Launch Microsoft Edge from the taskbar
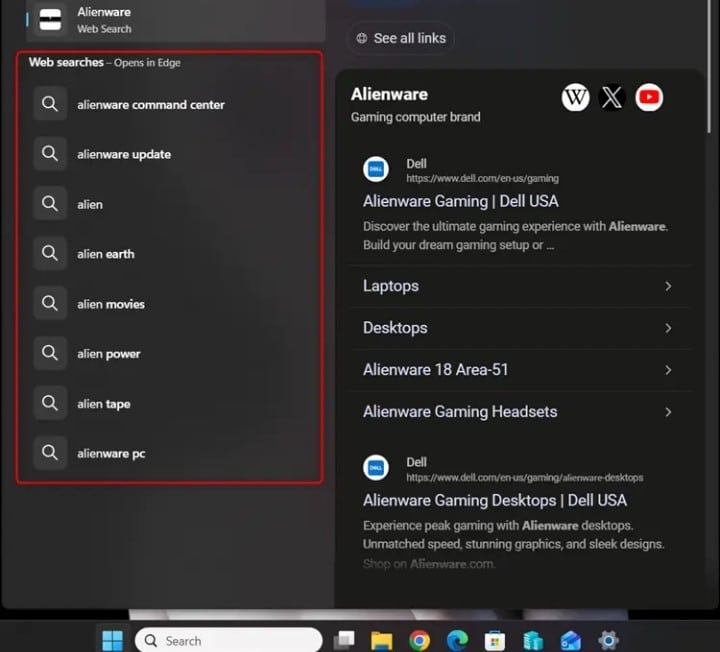The width and height of the screenshot is (720, 652). [x=457, y=640]
